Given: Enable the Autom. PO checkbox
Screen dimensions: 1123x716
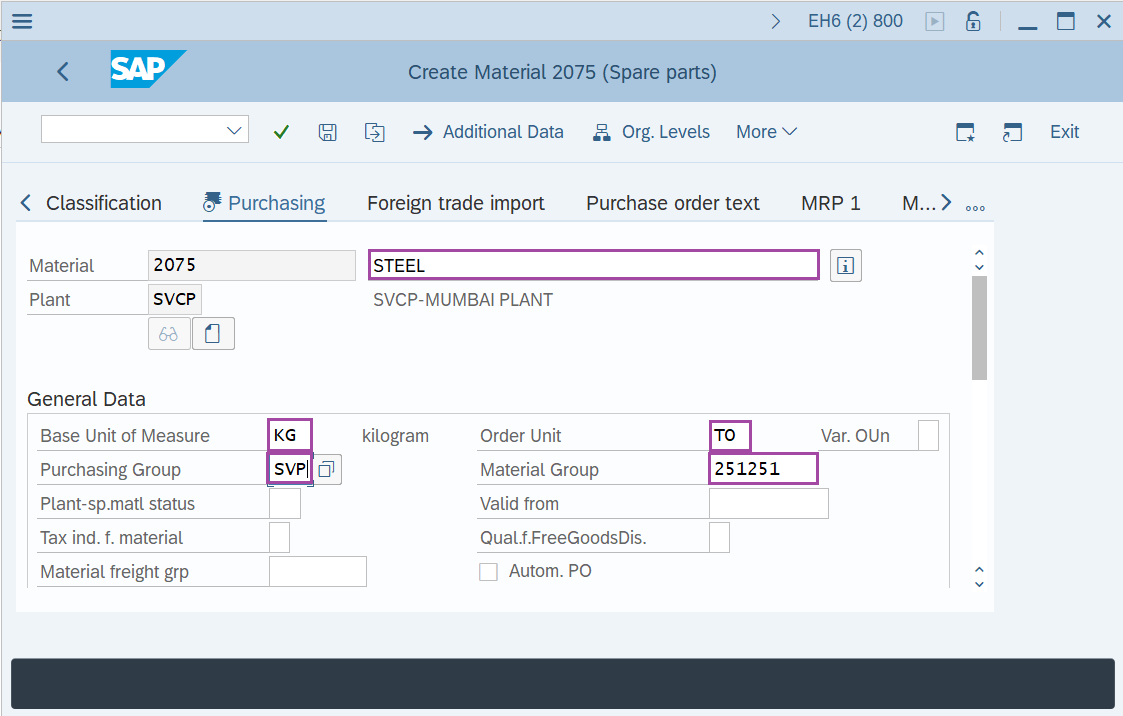Looking at the screenshot, I should (488, 572).
